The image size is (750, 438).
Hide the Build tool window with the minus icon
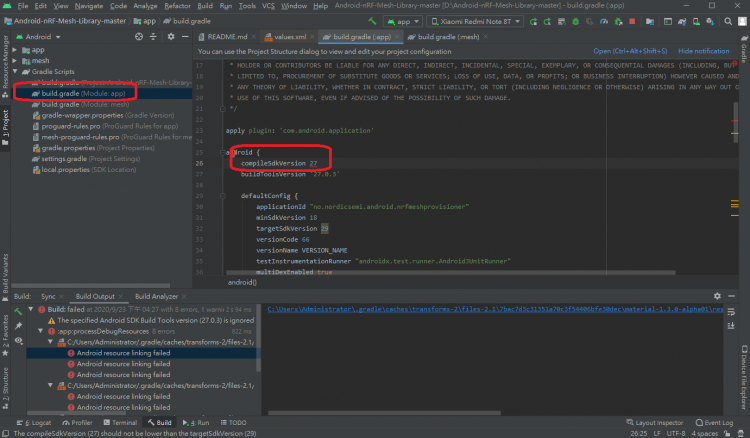pos(731,296)
